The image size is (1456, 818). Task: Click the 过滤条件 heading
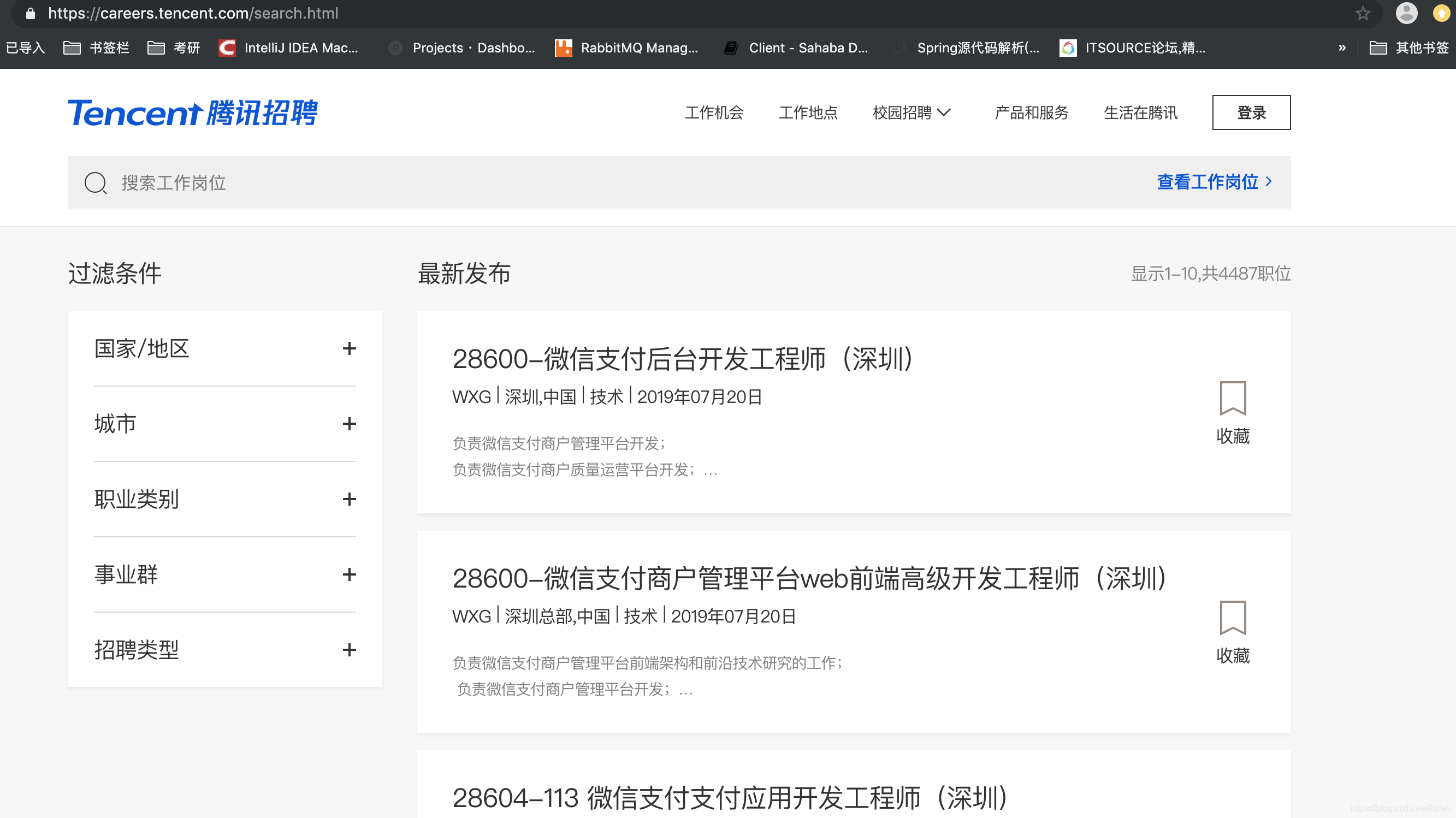click(115, 274)
